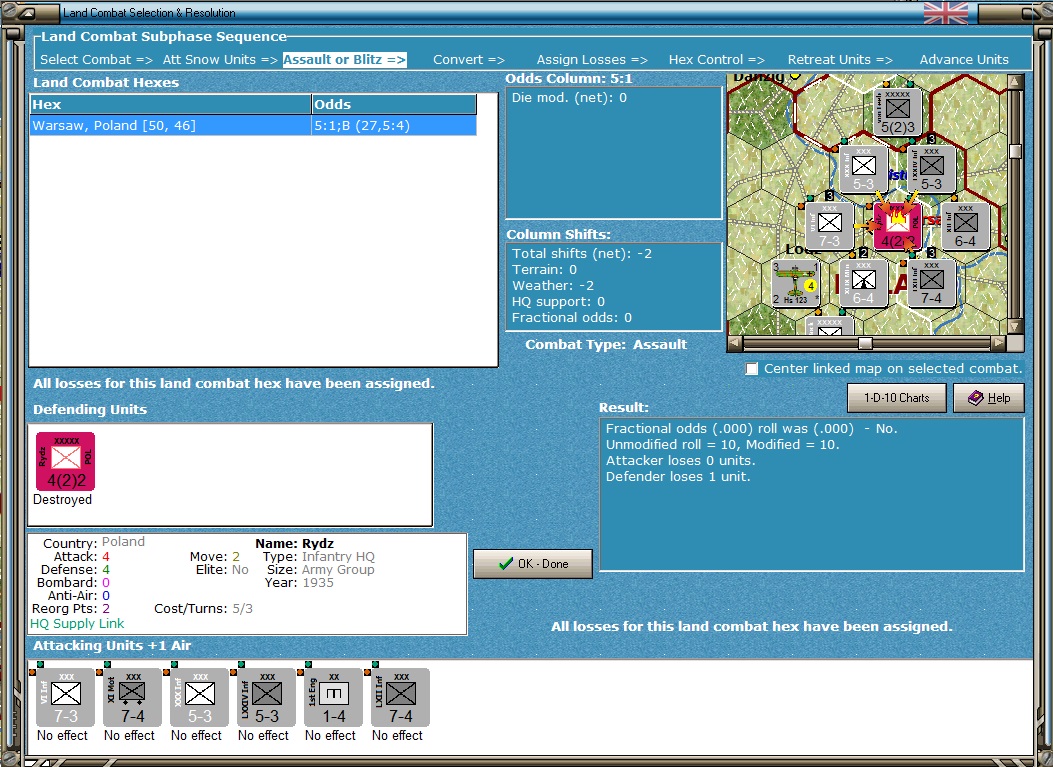The image size is (1053, 767).
Task: Open the 1-D-10 Charts
Action: click(x=897, y=398)
